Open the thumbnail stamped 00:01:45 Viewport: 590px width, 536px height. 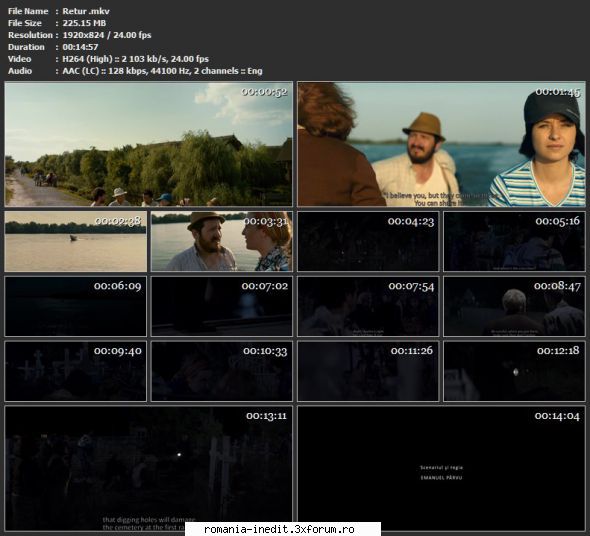point(441,144)
